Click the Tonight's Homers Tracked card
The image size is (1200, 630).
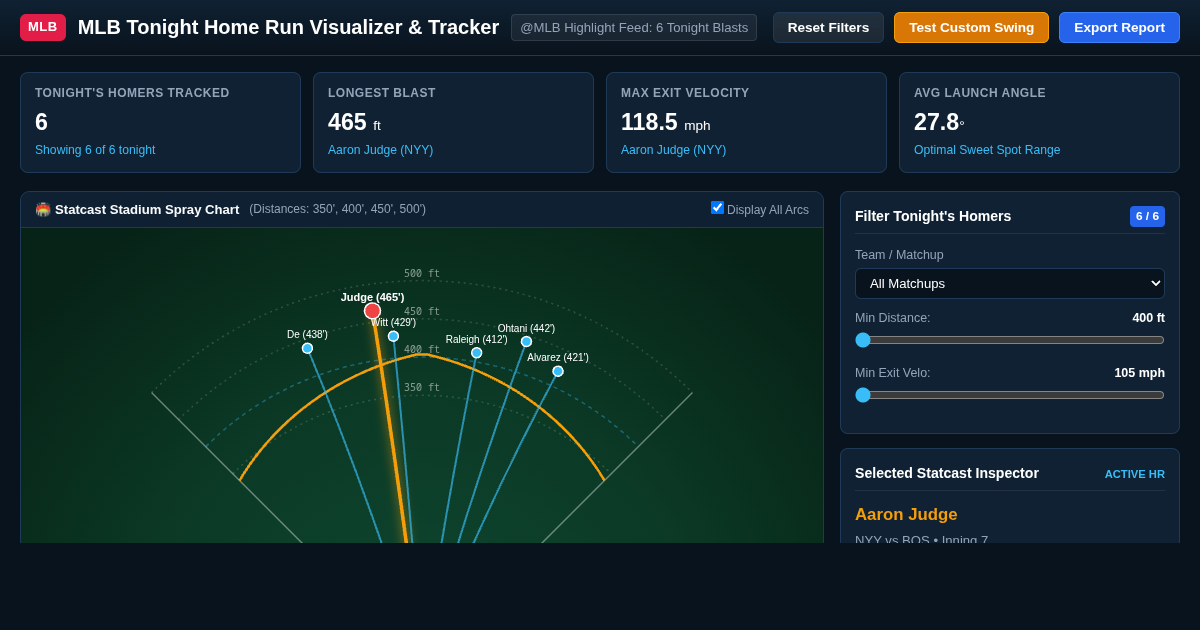tap(160, 122)
